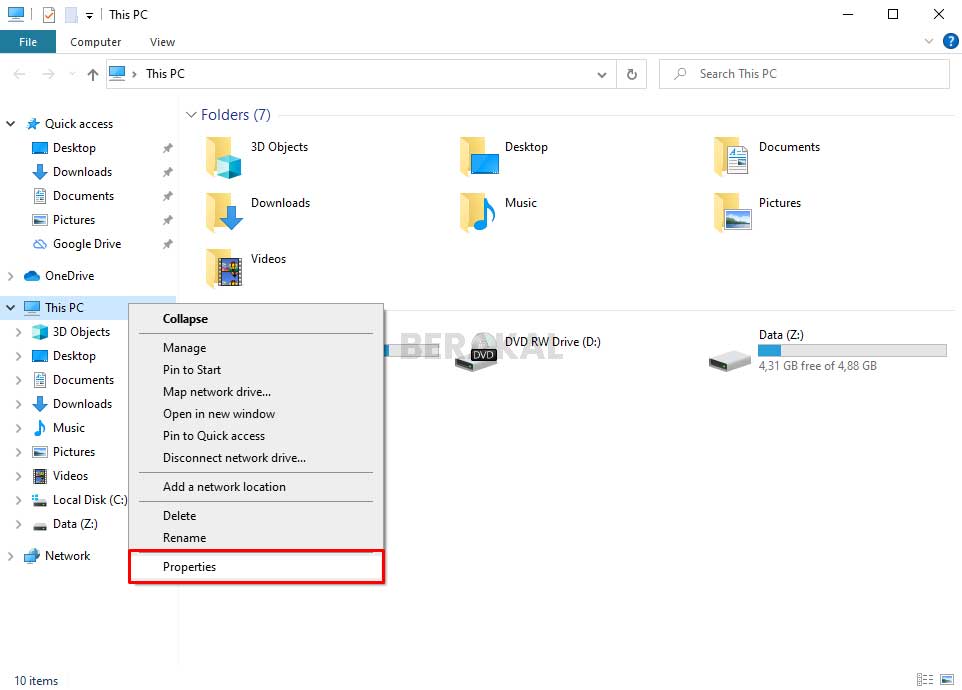The image size is (962, 690).
Task: Select Map network drive from context menu
Action: [x=216, y=391]
